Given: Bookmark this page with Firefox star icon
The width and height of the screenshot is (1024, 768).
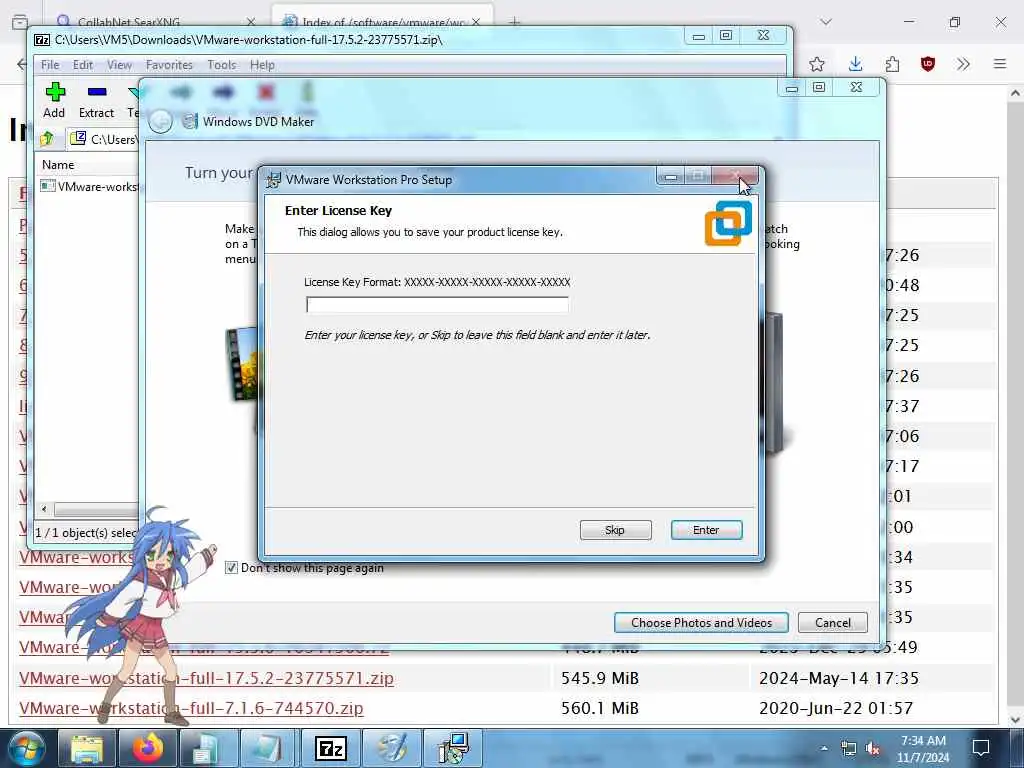Looking at the screenshot, I should click(x=816, y=64).
